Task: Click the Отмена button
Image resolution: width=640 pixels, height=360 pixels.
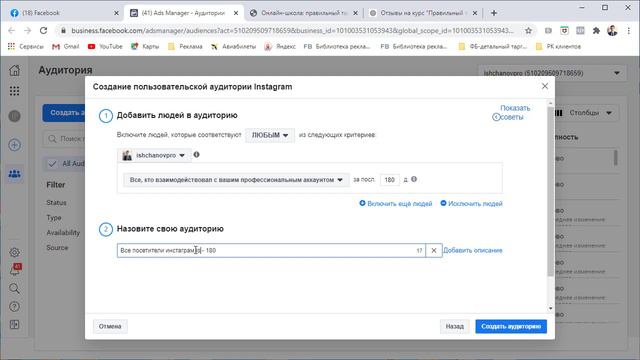Action: pyautogui.click(x=110, y=326)
